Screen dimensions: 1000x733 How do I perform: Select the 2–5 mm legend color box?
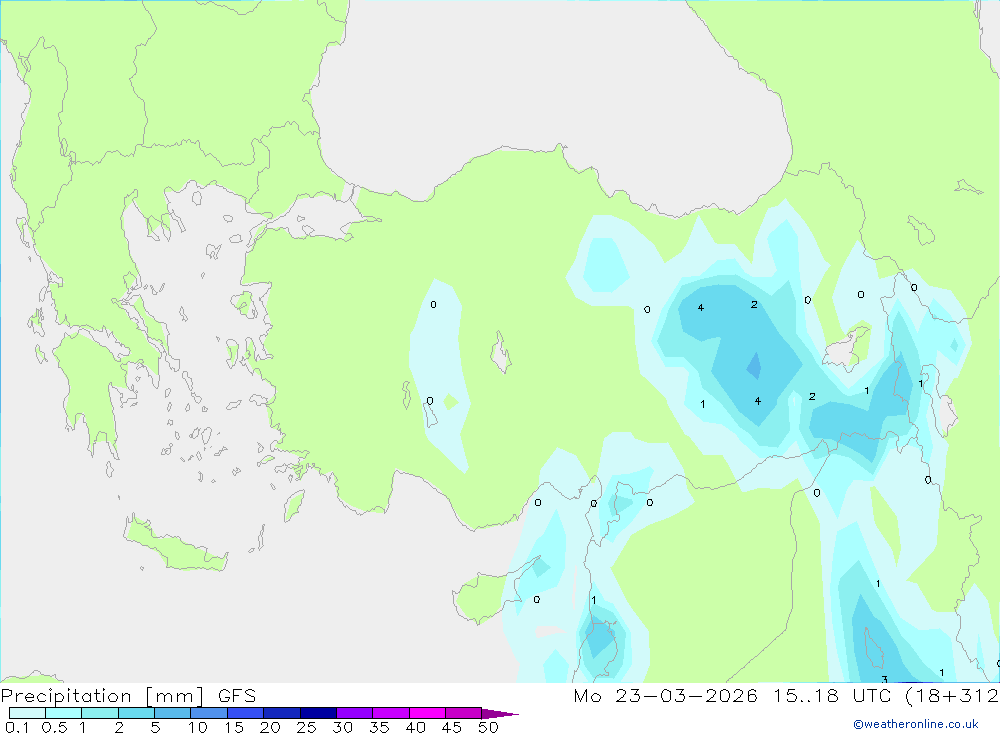click(136, 713)
